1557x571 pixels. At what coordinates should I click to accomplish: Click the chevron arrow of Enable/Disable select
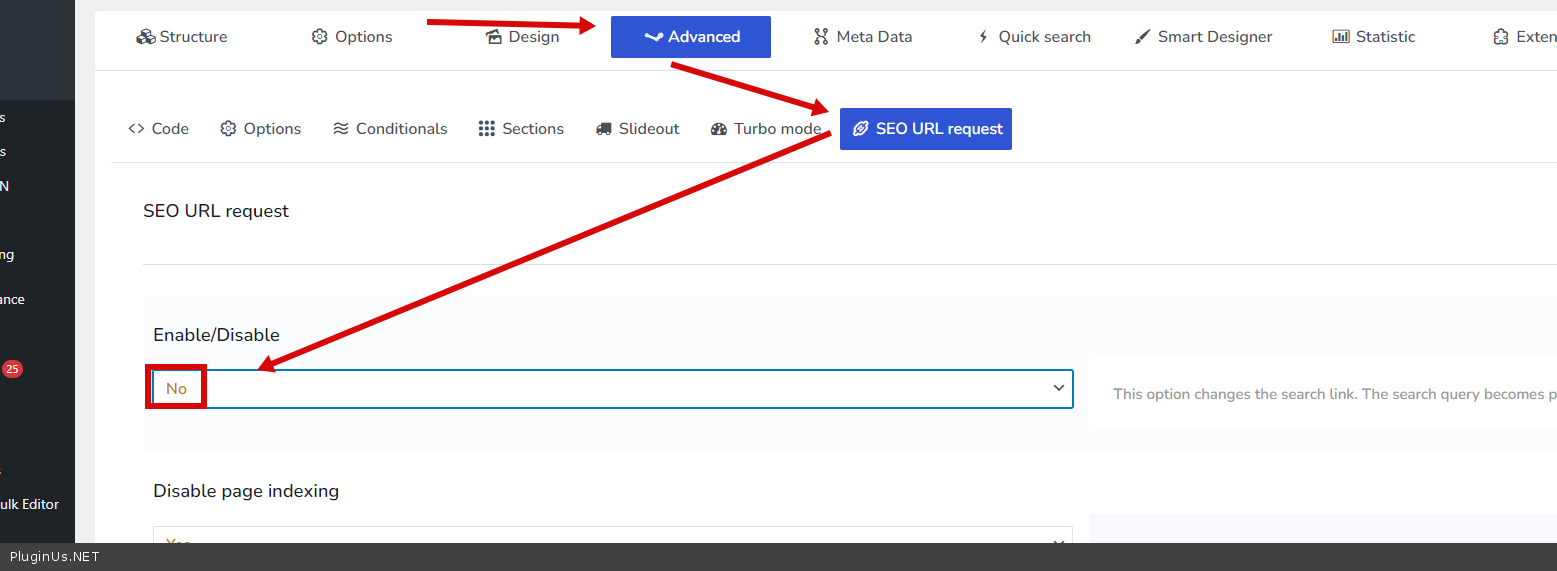pos(1058,388)
